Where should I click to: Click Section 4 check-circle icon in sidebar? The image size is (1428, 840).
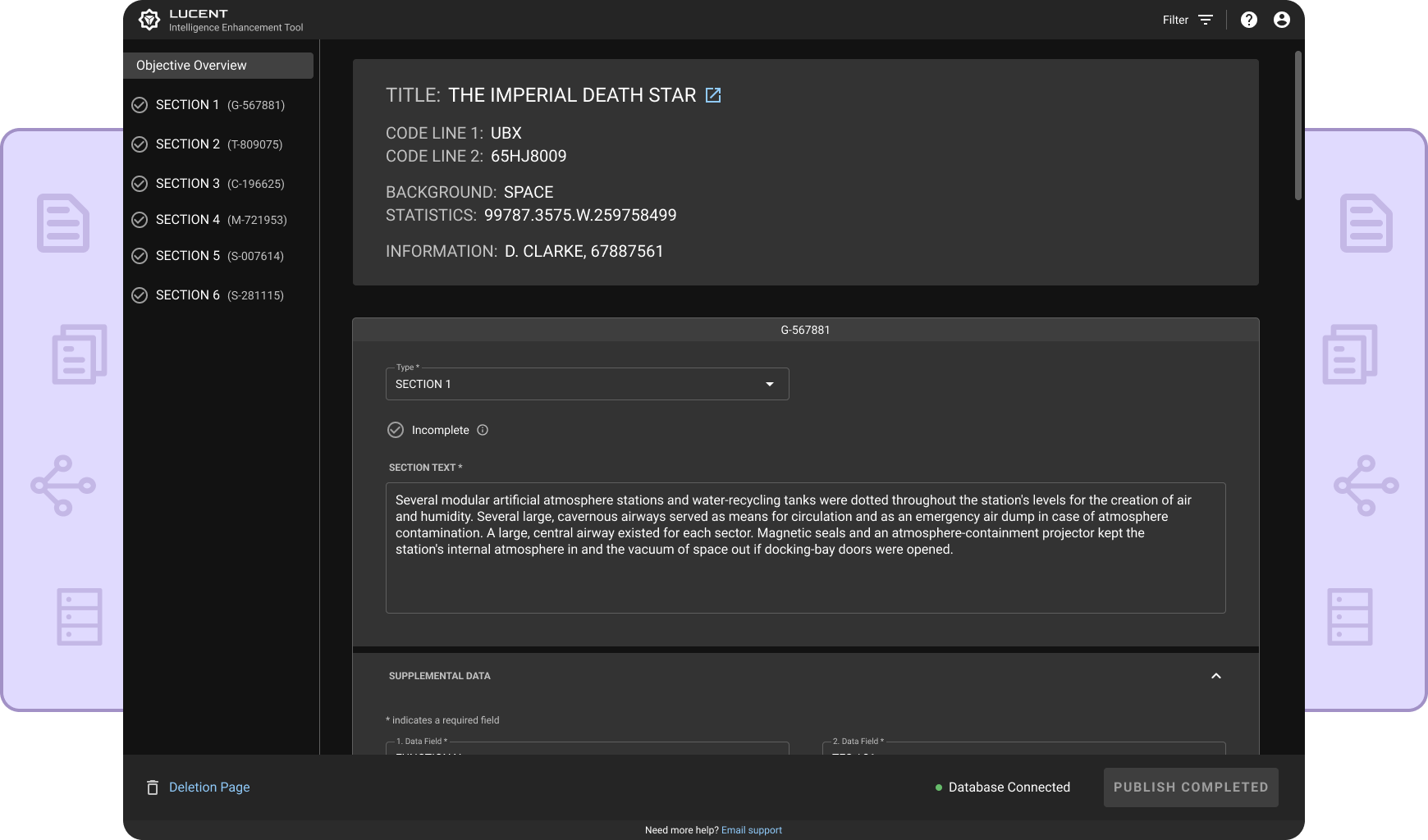tap(140, 220)
